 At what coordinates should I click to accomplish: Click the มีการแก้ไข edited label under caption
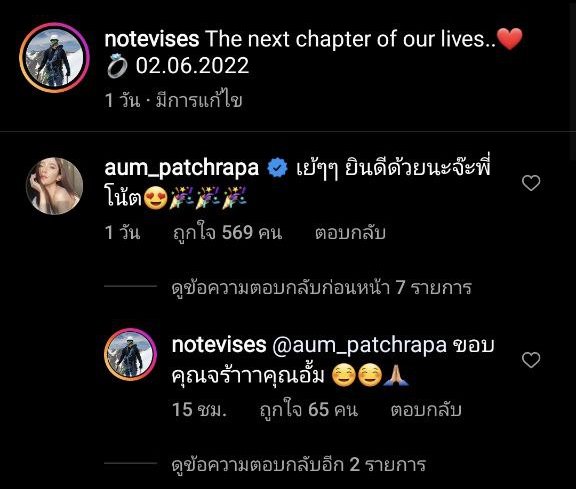(199, 100)
